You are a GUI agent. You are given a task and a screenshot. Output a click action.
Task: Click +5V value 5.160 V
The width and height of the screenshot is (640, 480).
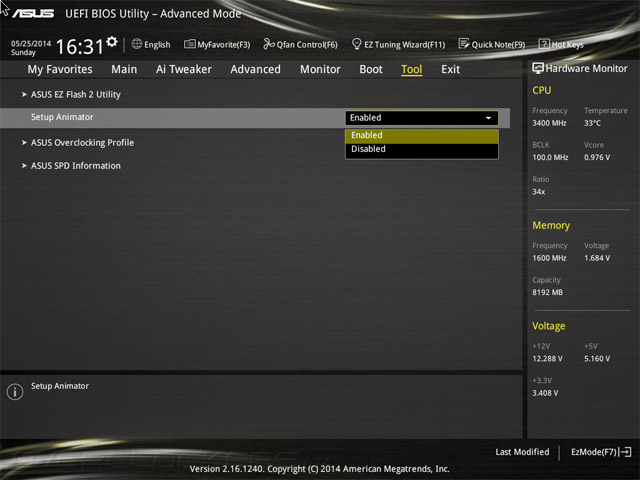[597, 358]
